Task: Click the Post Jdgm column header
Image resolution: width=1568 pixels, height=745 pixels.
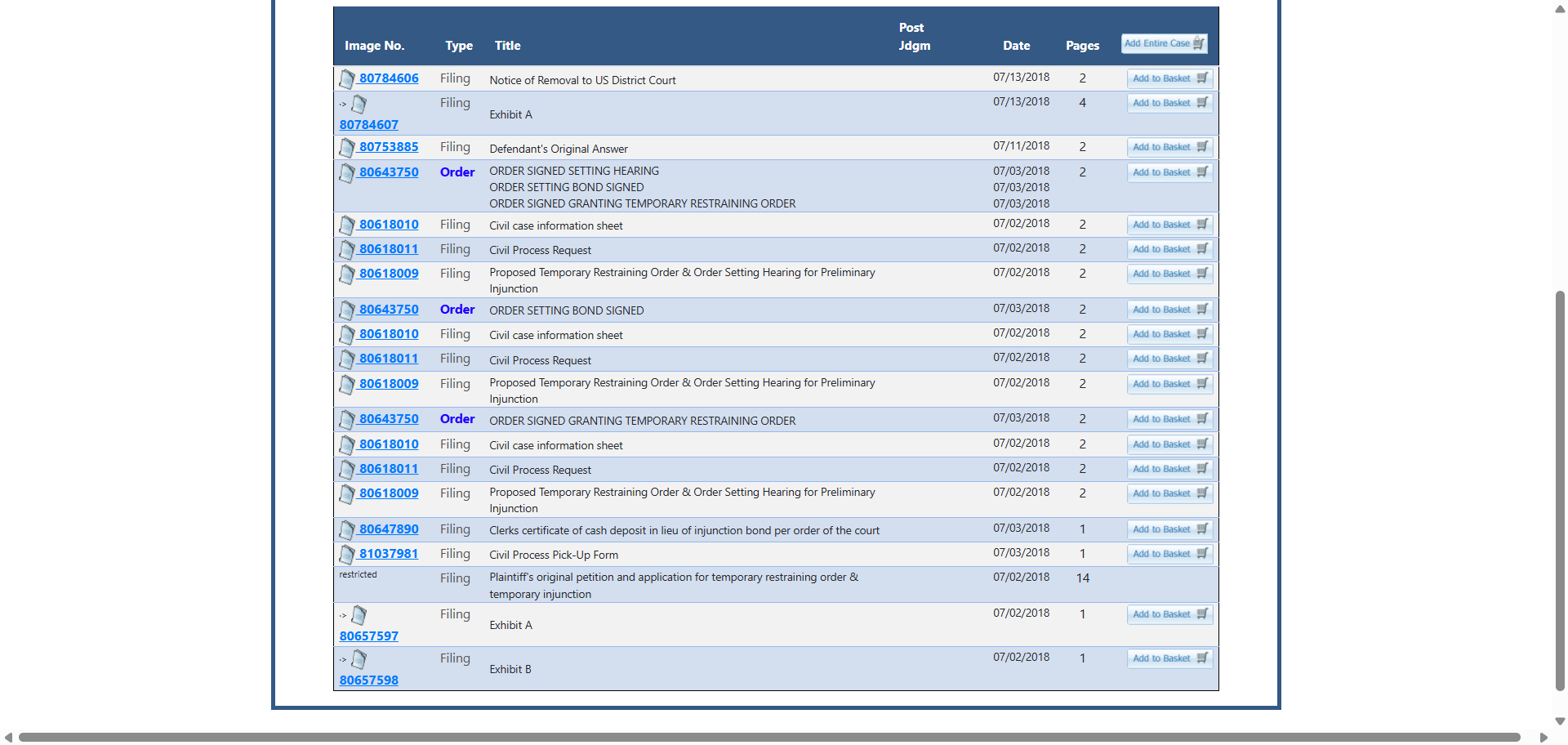Action: pyautogui.click(x=914, y=37)
